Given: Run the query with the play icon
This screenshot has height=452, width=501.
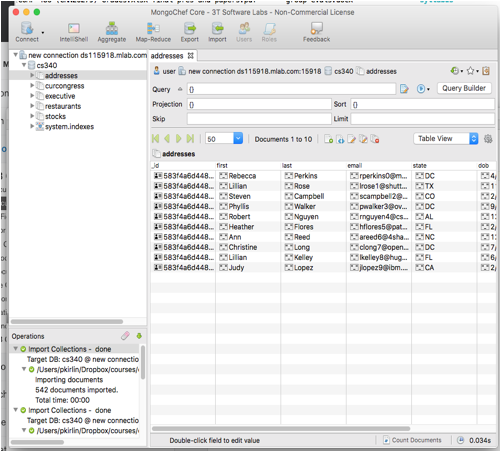Looking at the screenshot, I should (421, 89).
